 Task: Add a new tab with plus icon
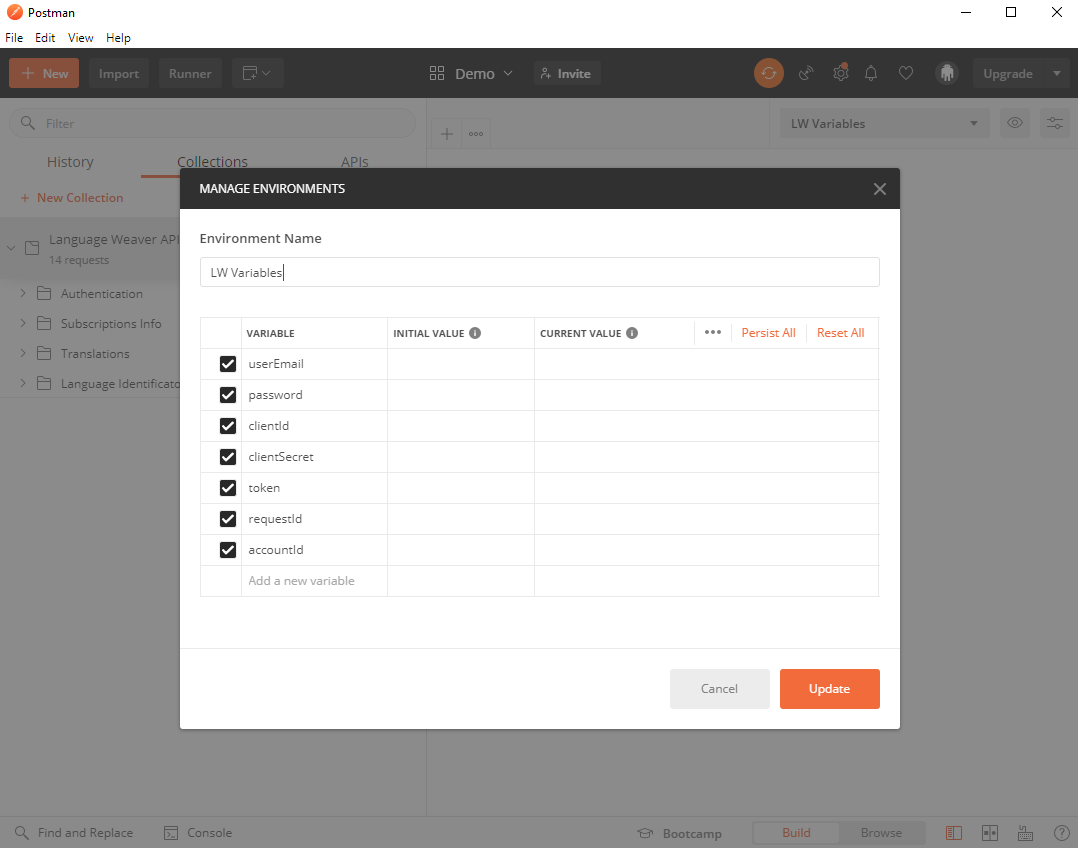point(447,134)
